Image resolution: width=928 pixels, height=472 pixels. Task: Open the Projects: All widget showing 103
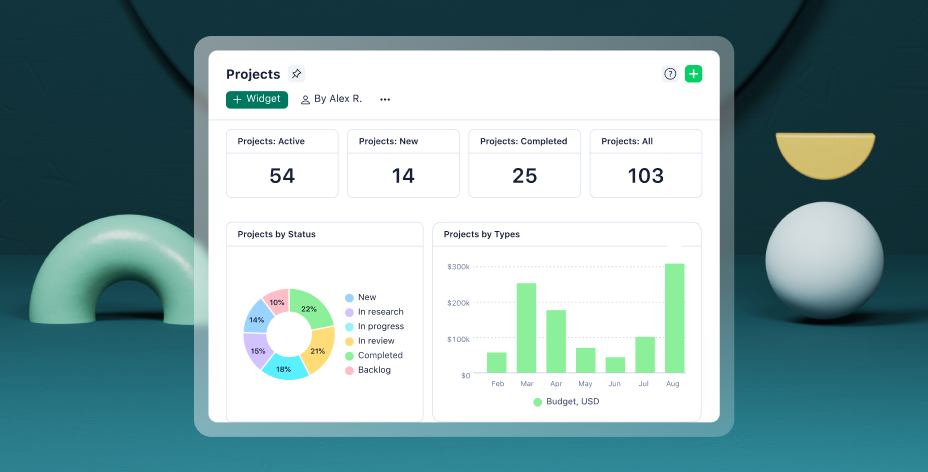click(x=645, y=163)
